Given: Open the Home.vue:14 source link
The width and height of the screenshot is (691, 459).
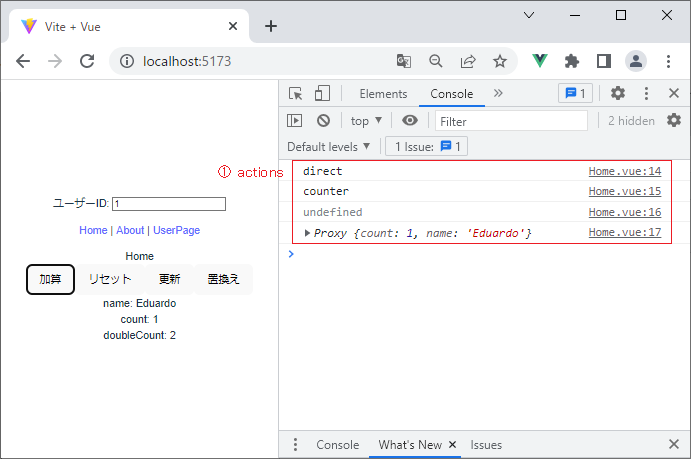Looking at the screenshot, I should coord(625,171).
